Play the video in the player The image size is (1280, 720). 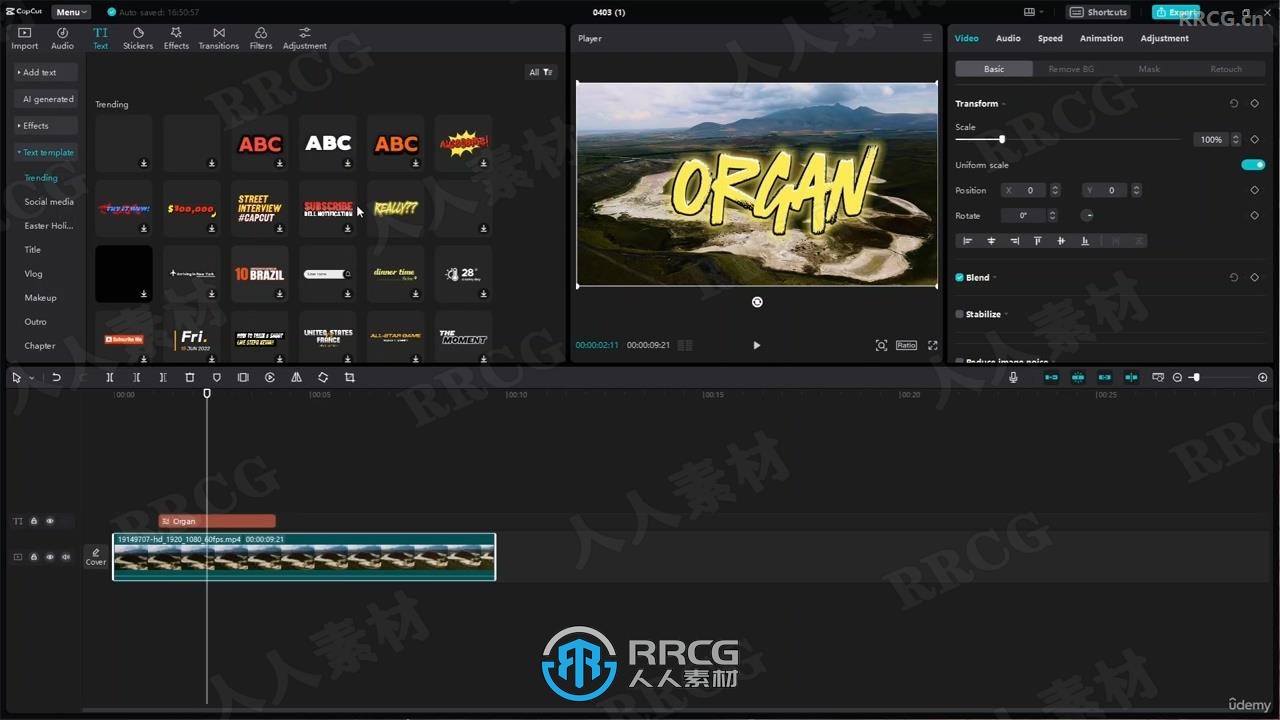tap(756, 345)
